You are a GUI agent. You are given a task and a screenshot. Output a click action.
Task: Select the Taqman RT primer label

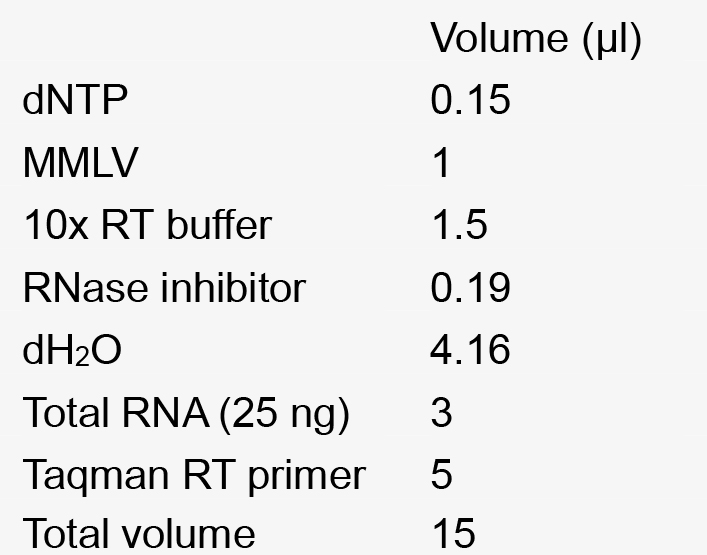point(194,477)
